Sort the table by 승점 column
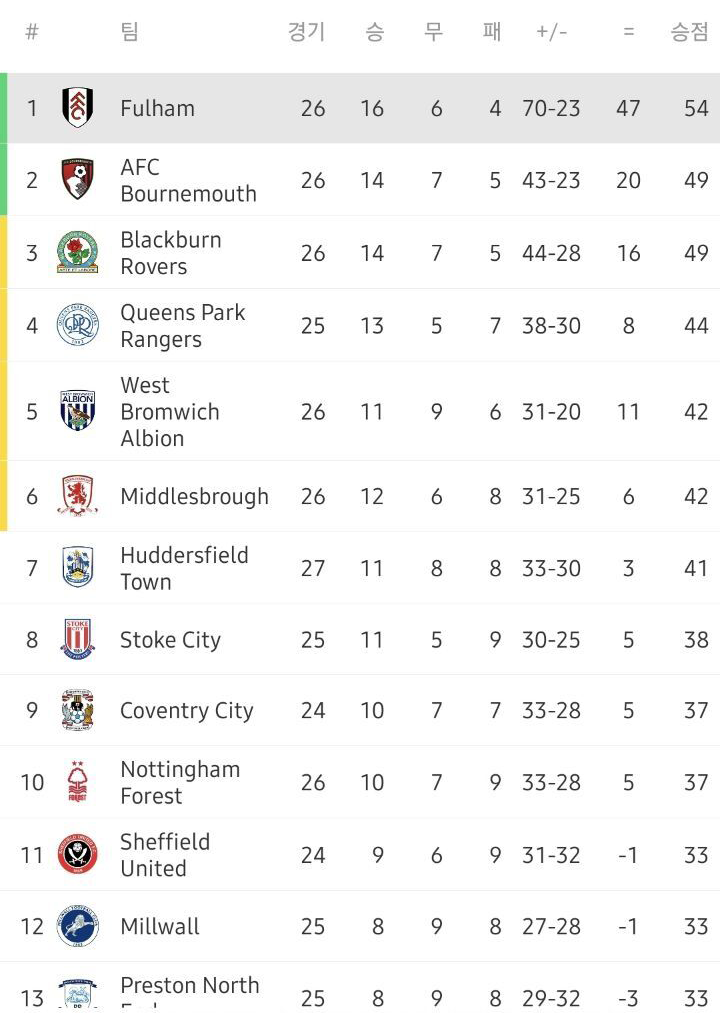This screenshot has width=720, height=1013. click(x=689, y=32)
